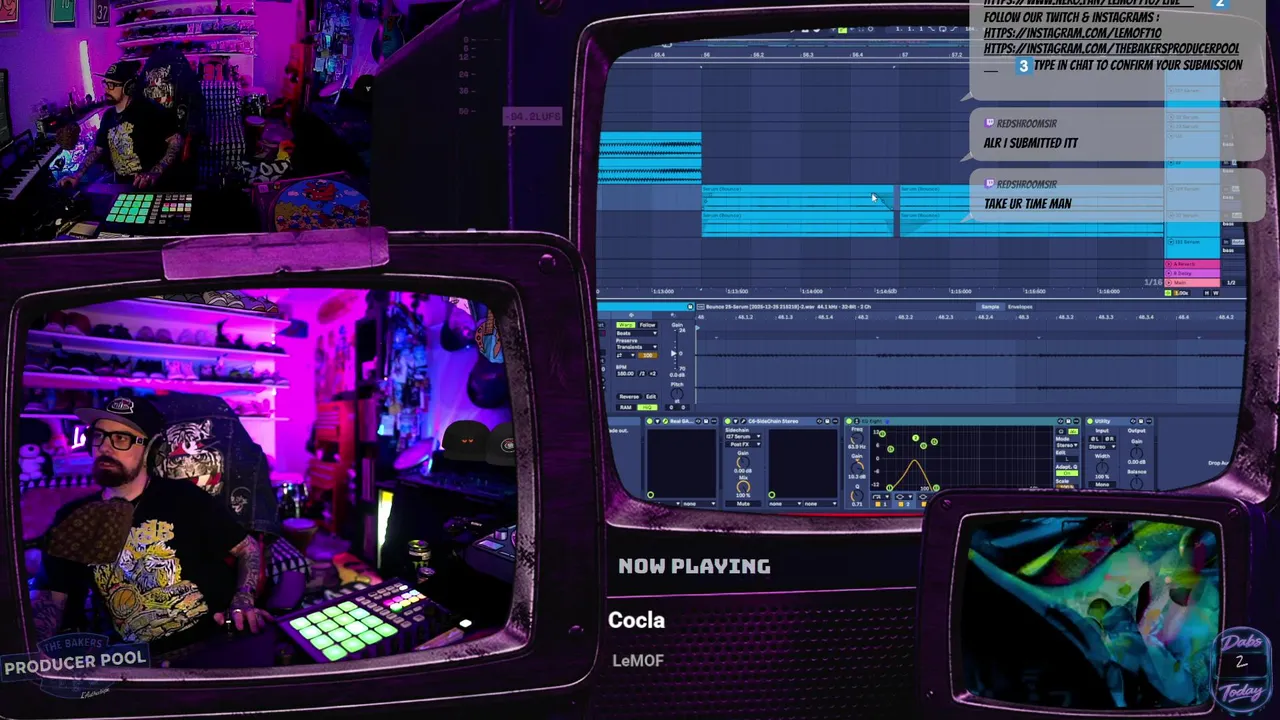
Task: Open Utility channel mode Stereo dropdown
Action: click(1102, 447)
